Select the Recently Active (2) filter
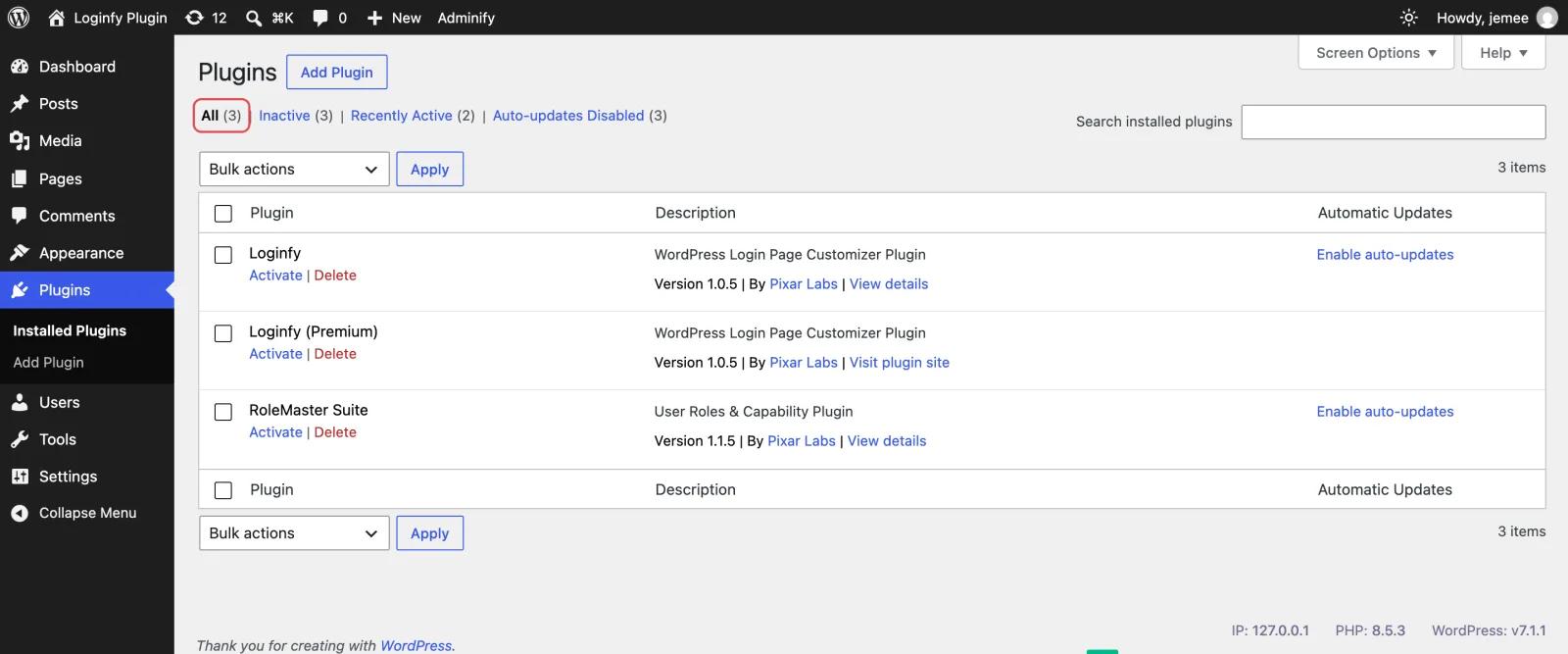Screen dimensions: 1568x654 pyautogui.click(x=413, y=116)
